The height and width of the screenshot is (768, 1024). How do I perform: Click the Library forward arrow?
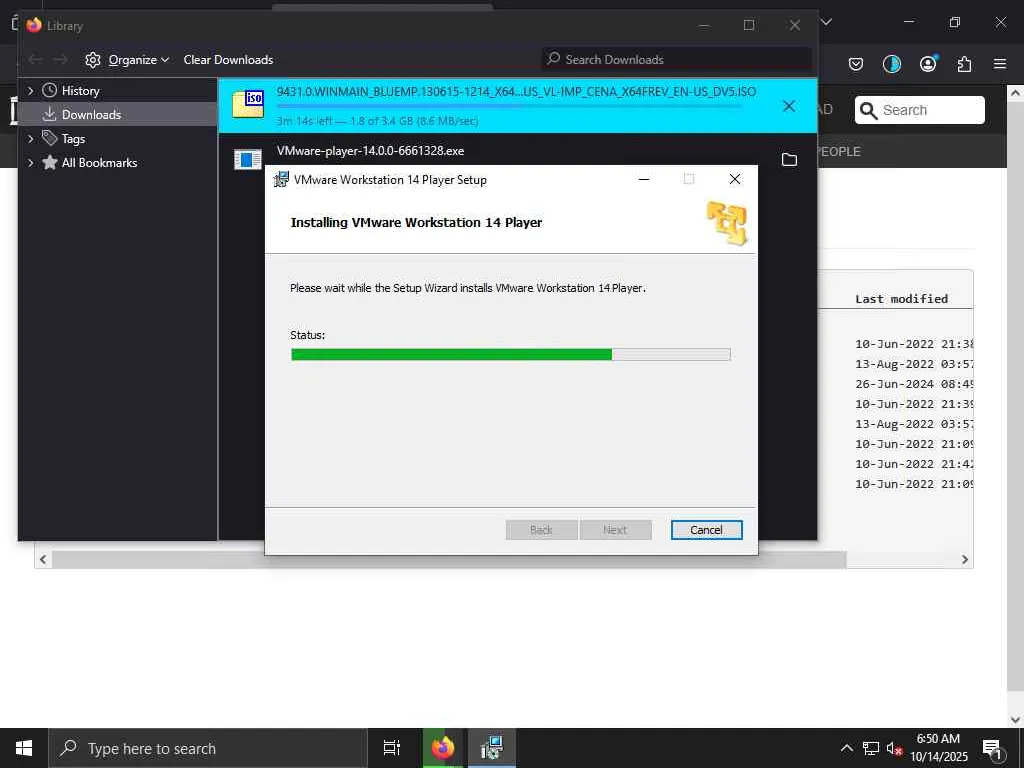pos(60,59)
